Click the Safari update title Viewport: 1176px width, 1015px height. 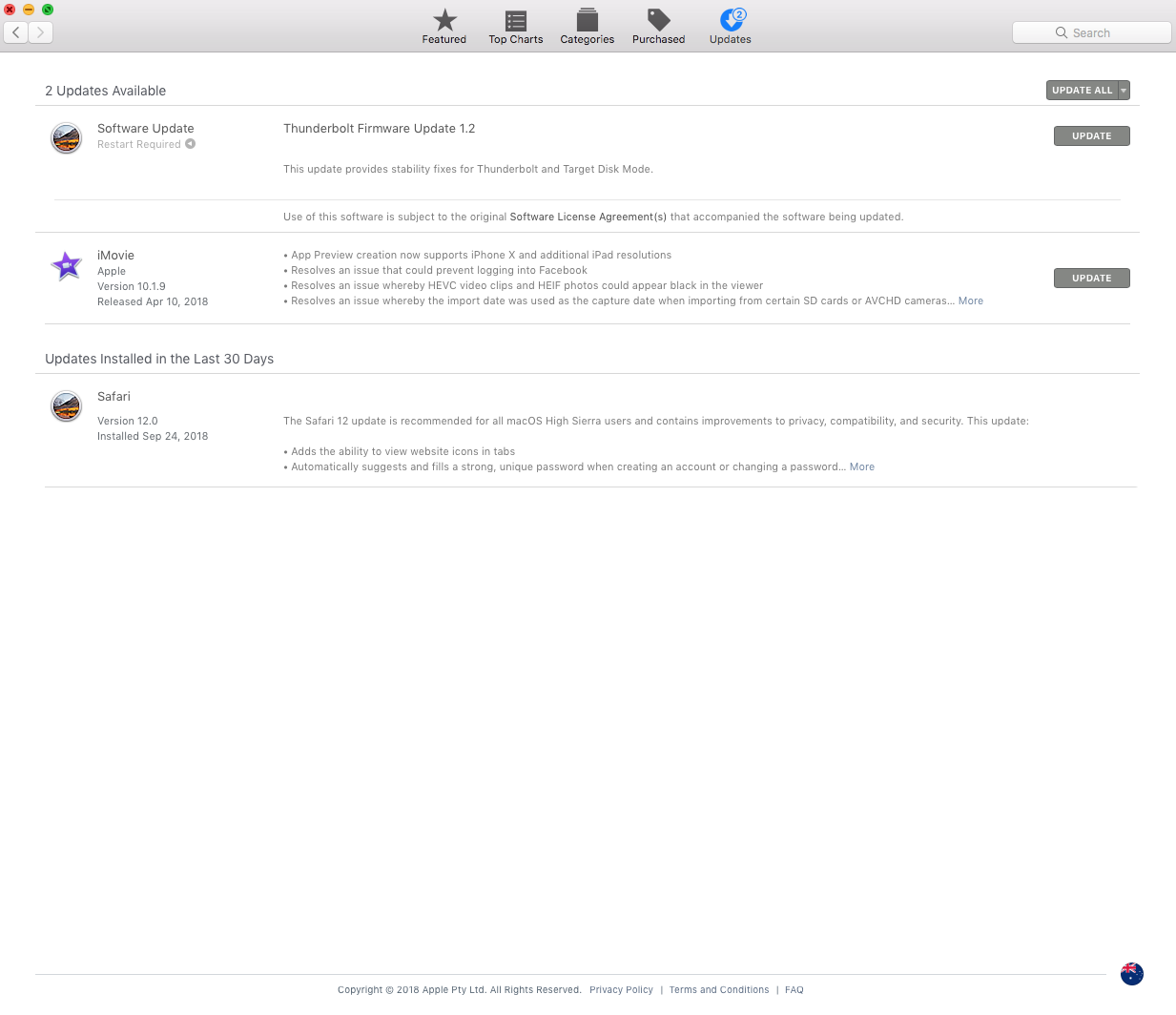pos(113,396)
